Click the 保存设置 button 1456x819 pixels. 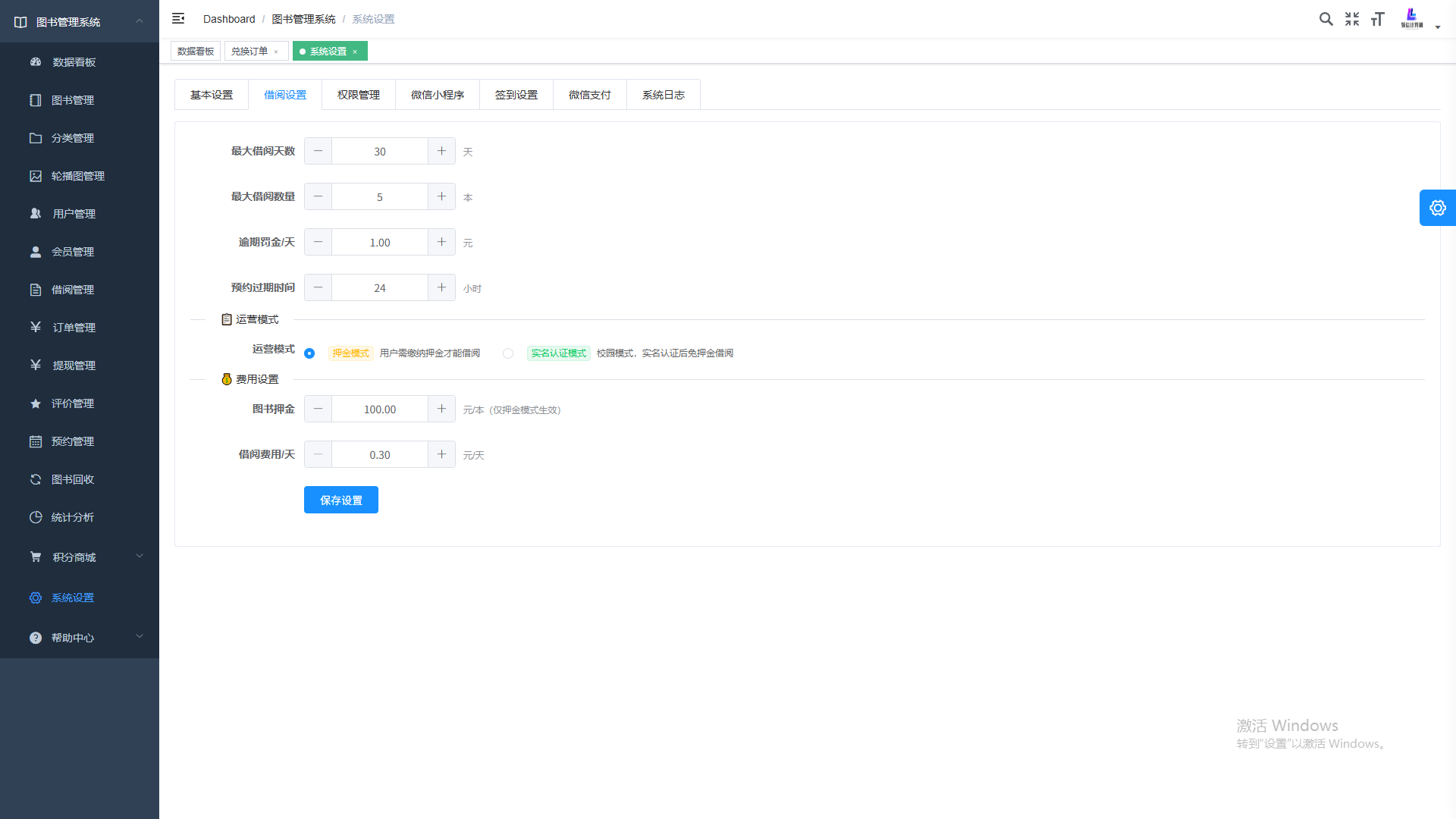pos(340,500)
